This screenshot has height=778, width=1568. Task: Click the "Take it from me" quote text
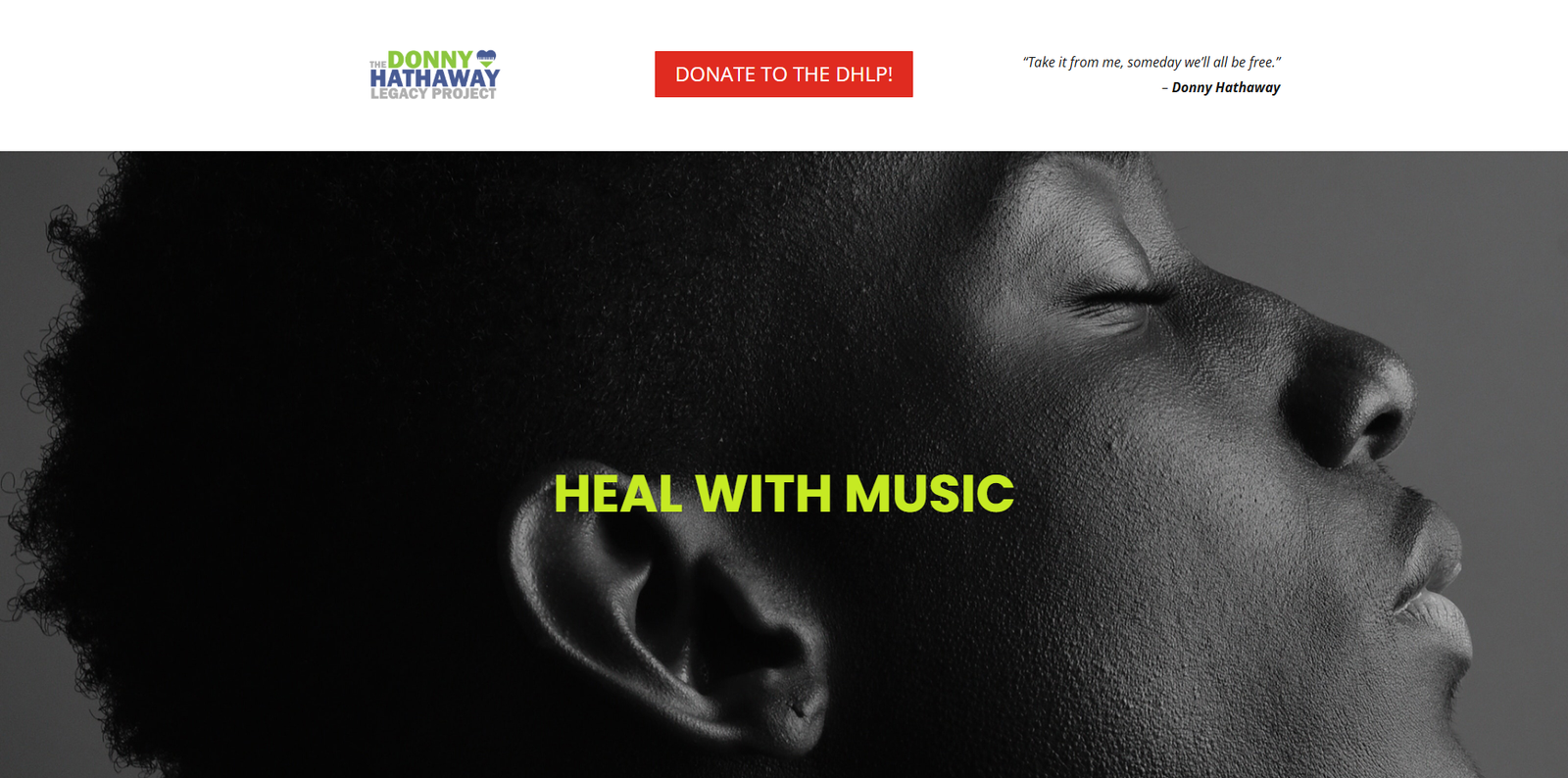(x=1151, y=62)
